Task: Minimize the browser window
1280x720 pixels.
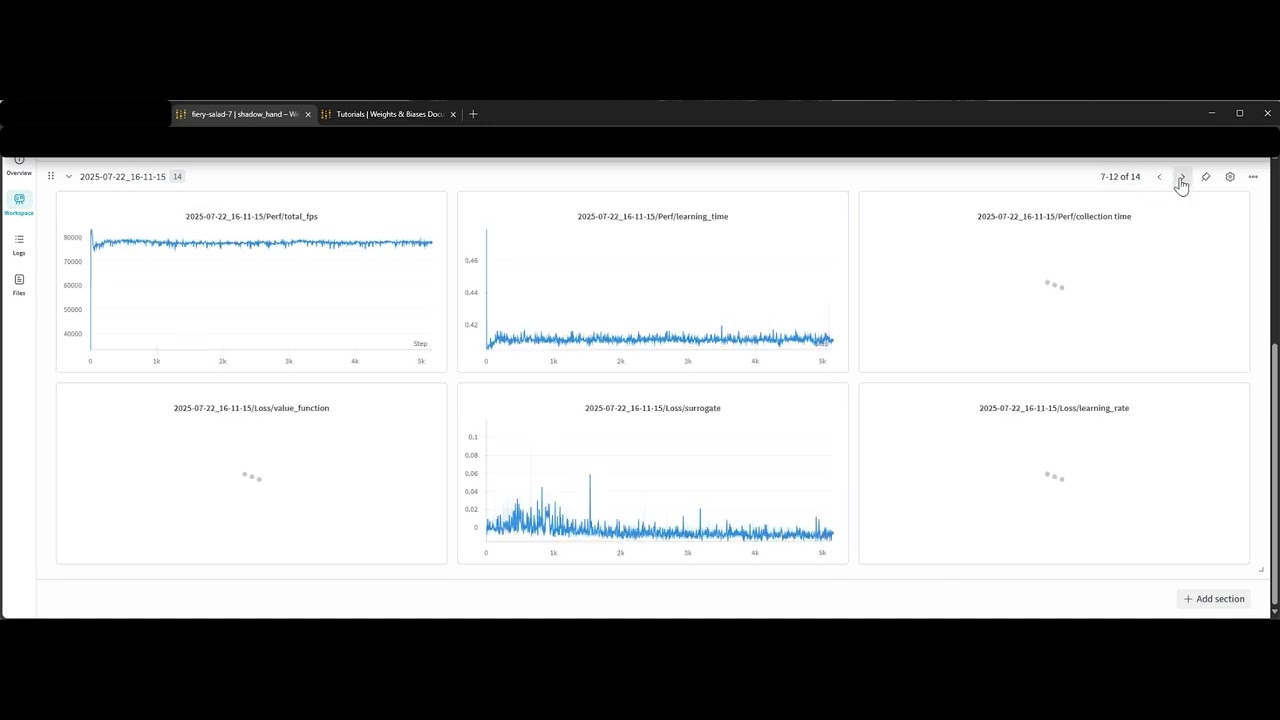Action: point(1211,114)
